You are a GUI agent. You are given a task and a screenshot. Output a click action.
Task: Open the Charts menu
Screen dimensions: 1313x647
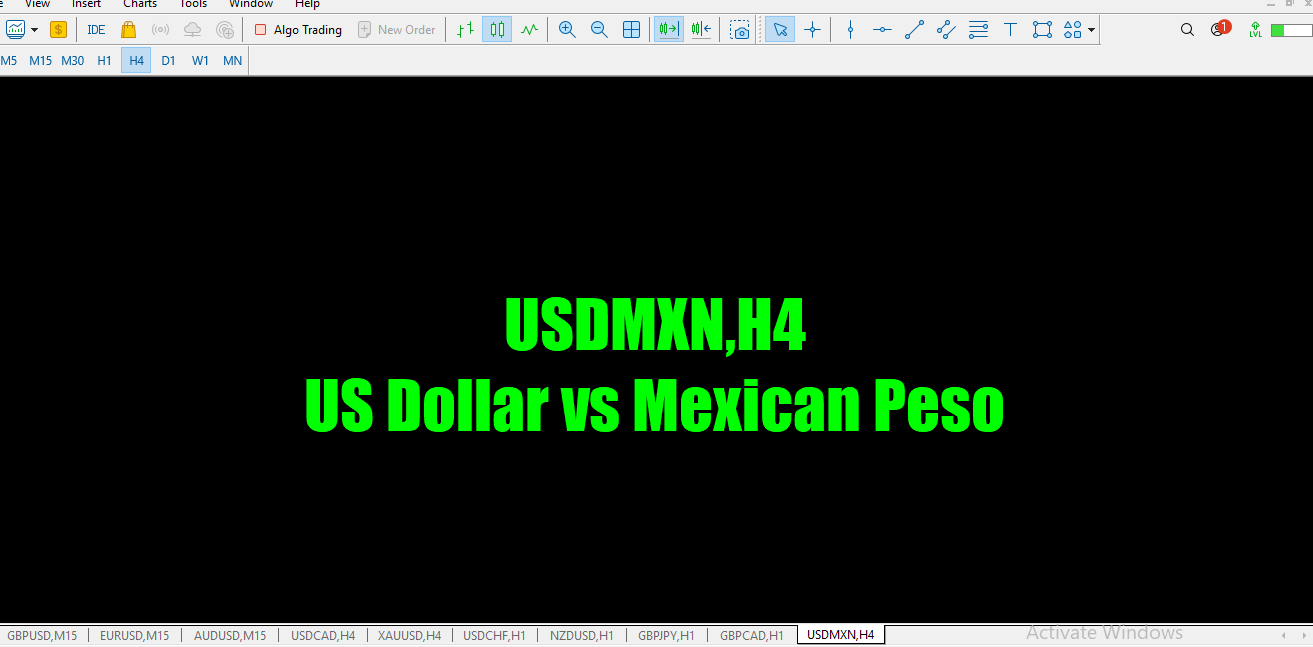(x=139, y=4)
